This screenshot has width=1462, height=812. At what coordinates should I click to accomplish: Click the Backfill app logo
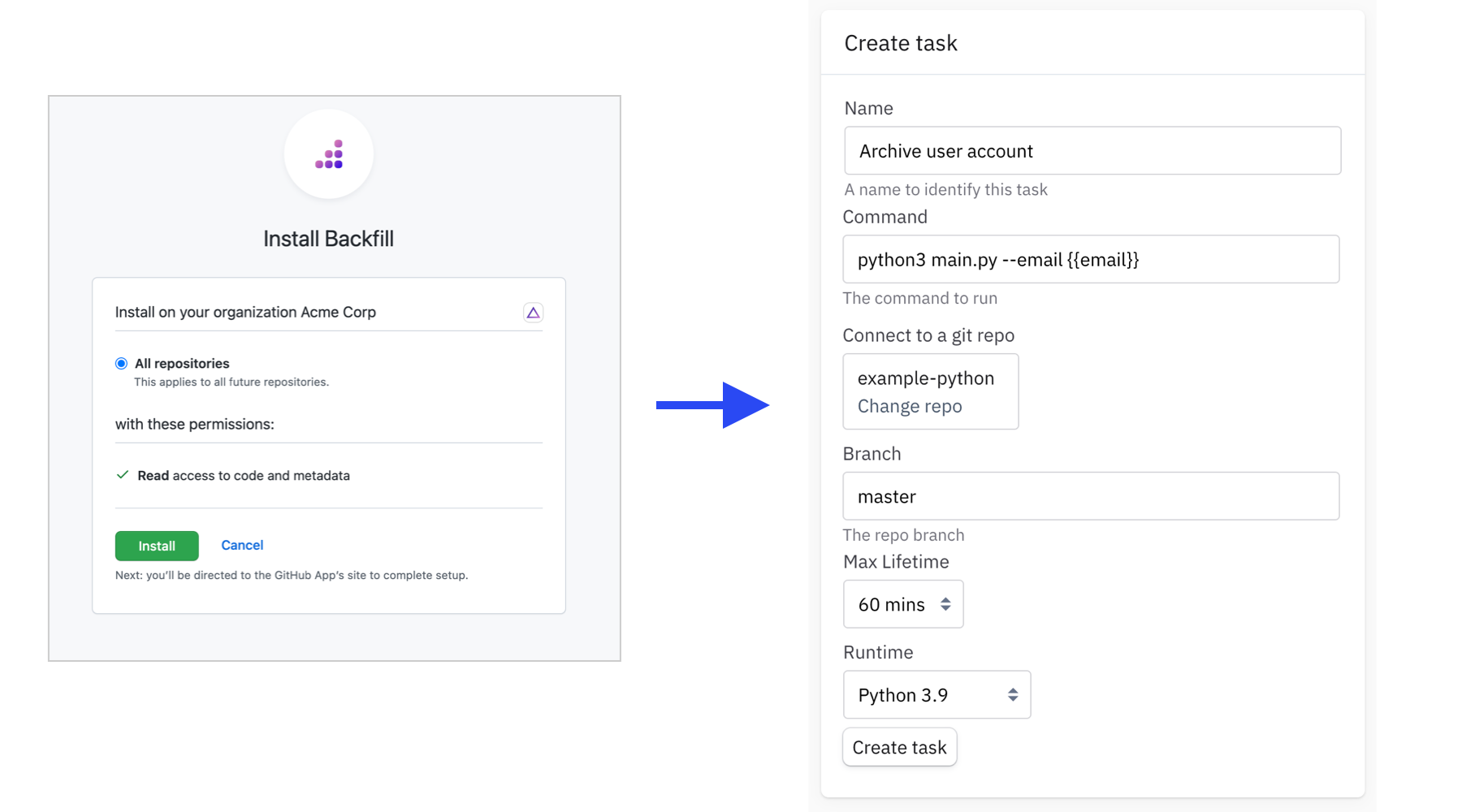[329, 154]
